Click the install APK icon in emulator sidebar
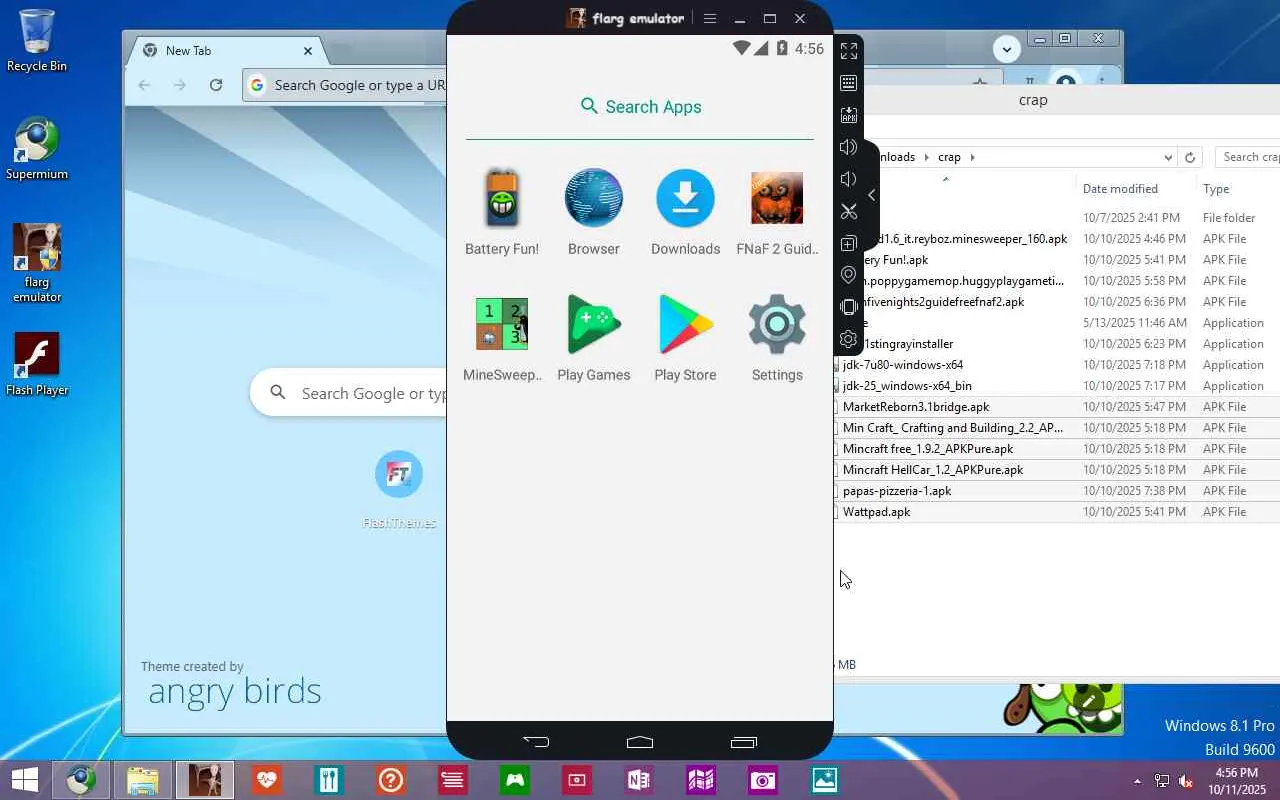Viewport: 1280px width, 800px height. pos(849,115)
